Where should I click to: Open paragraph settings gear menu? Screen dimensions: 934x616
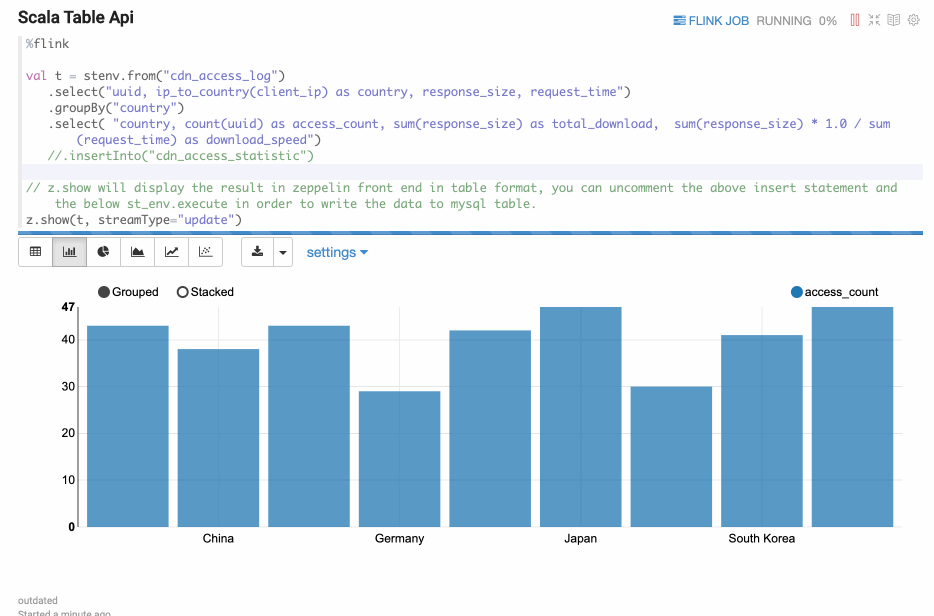click(913, 20)
